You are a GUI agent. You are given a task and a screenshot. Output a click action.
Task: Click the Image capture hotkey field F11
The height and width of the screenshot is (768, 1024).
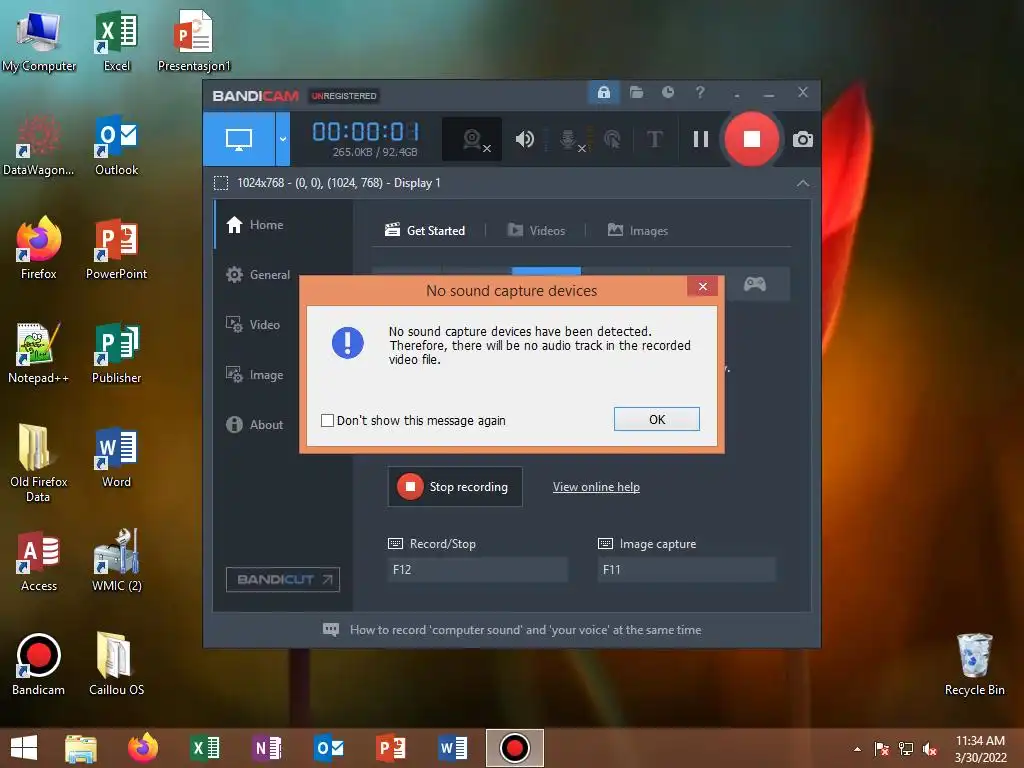686,569
